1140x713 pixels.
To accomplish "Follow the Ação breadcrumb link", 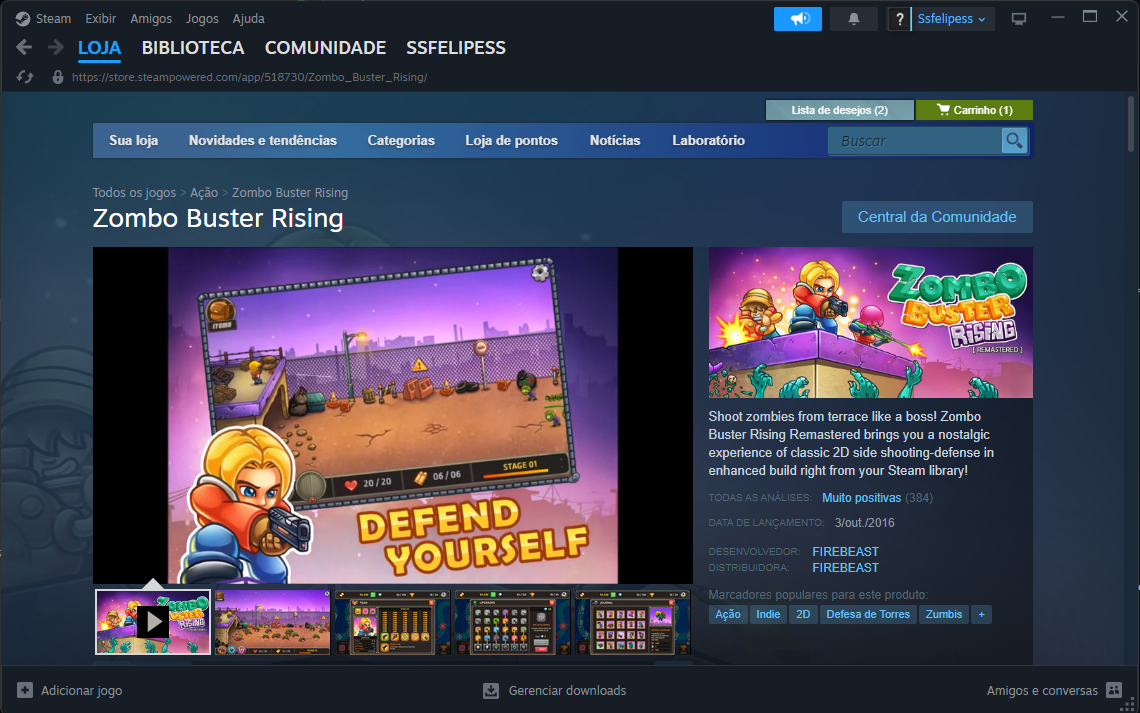I will (204, 193).
